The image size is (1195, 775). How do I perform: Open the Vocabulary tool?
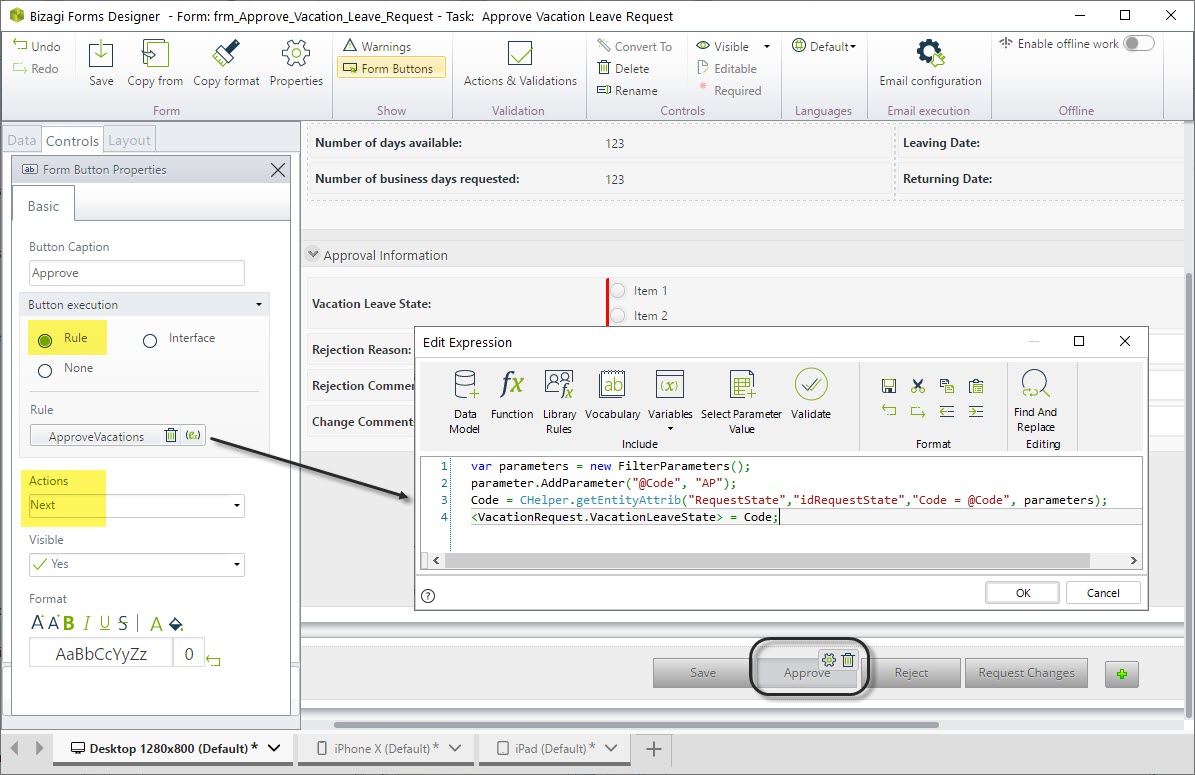pos(612,395)
